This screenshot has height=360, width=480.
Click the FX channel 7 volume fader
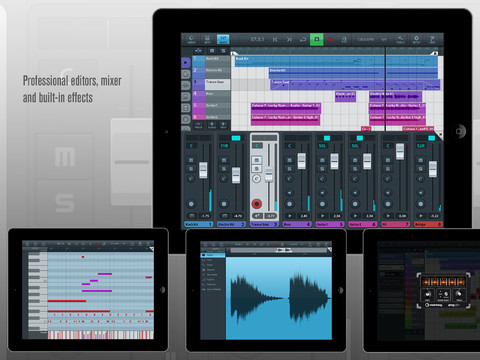400,151
